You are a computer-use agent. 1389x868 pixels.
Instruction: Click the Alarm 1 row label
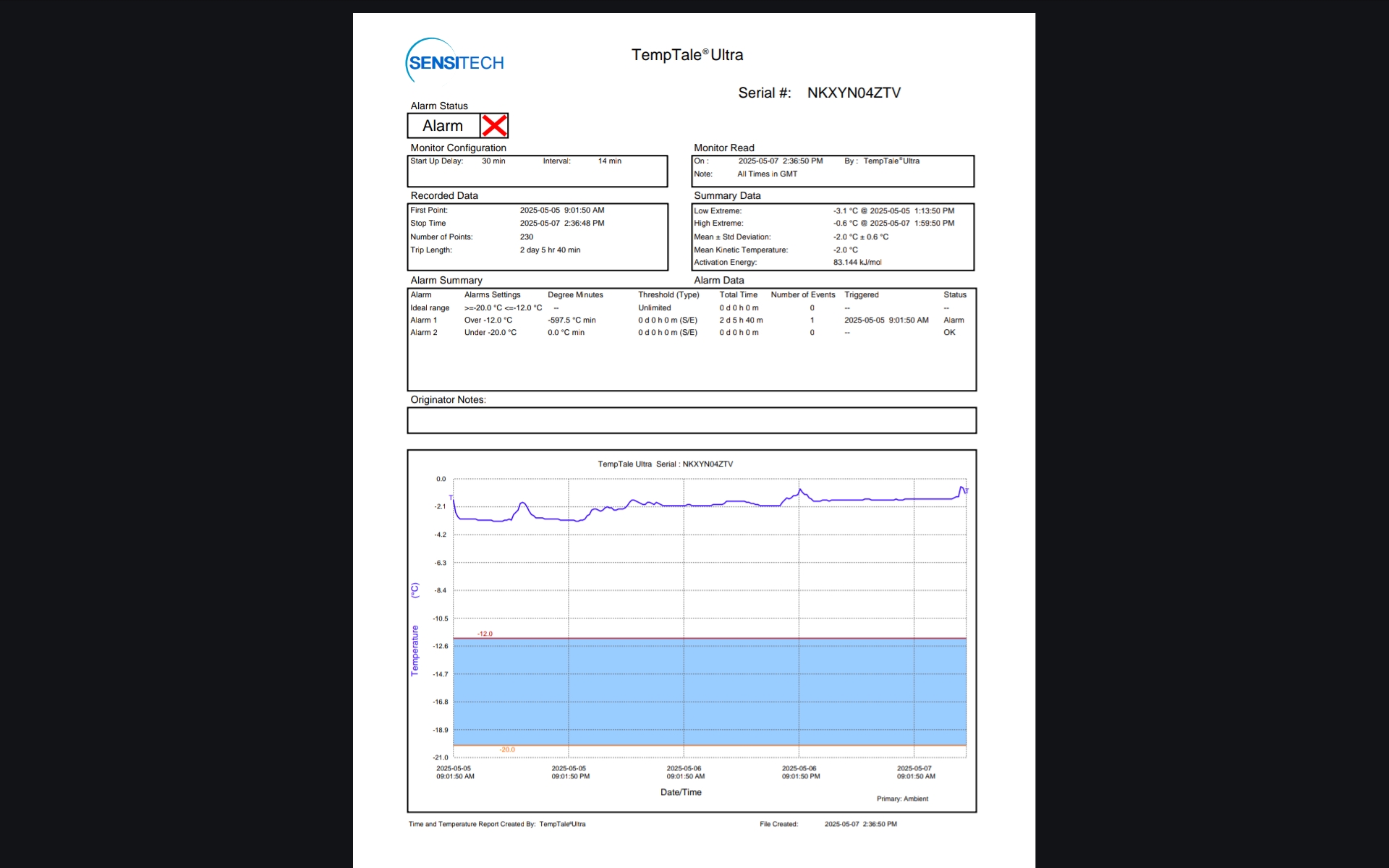pyautogui.click(x=423, y=320)
